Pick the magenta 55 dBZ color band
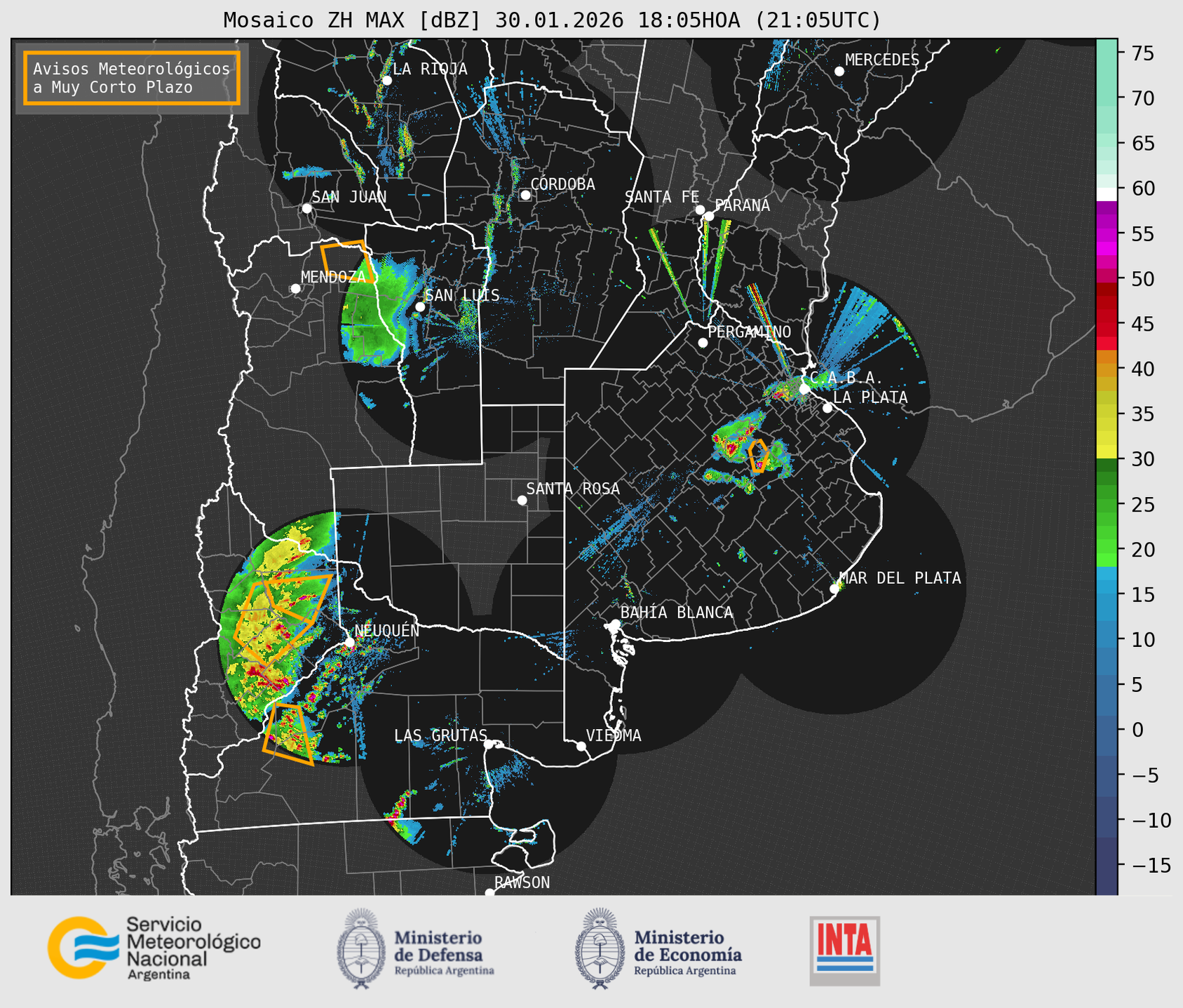 1107,234
